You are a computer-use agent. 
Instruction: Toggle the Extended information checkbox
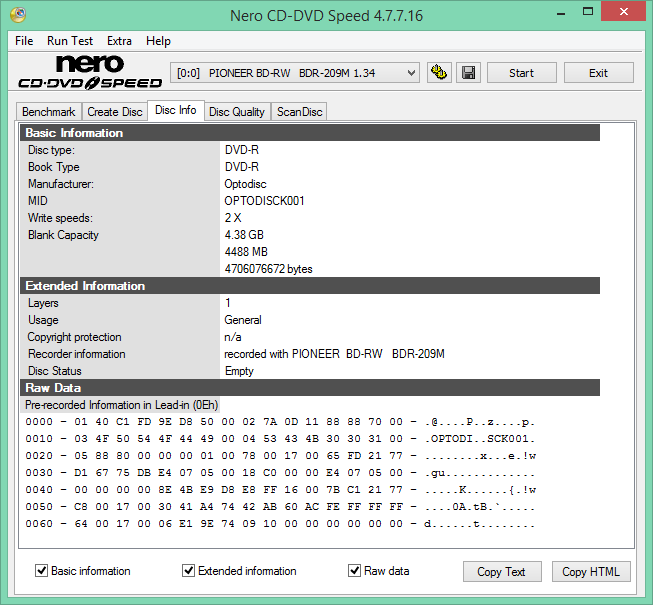point(188,570)
